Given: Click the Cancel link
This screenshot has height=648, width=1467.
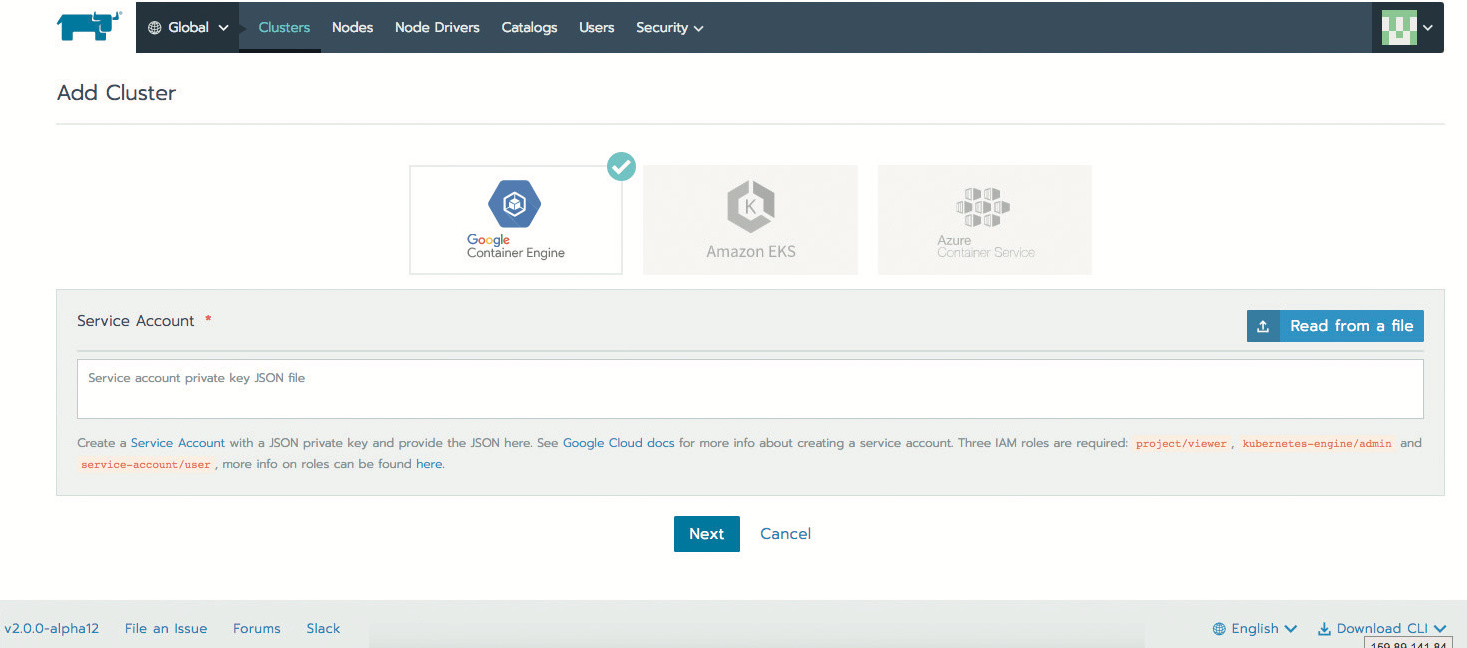Looking at the screenshot, I should coord(785,534).
